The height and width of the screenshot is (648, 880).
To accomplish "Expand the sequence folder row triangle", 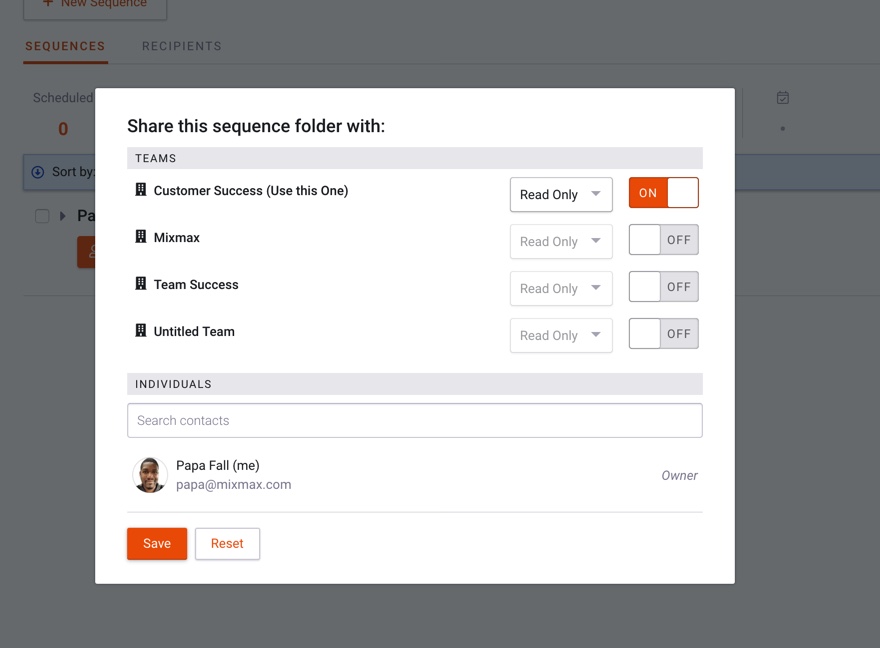I will (63, 216).
